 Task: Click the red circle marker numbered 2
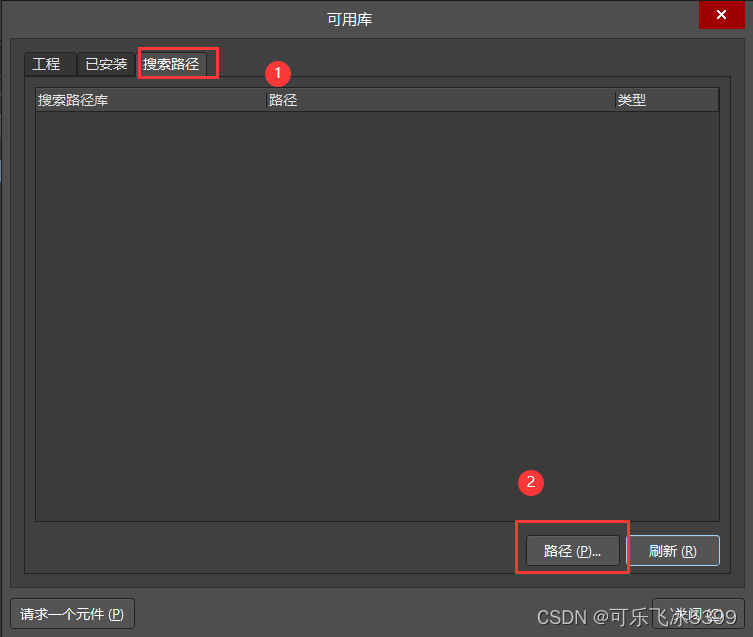531,482
